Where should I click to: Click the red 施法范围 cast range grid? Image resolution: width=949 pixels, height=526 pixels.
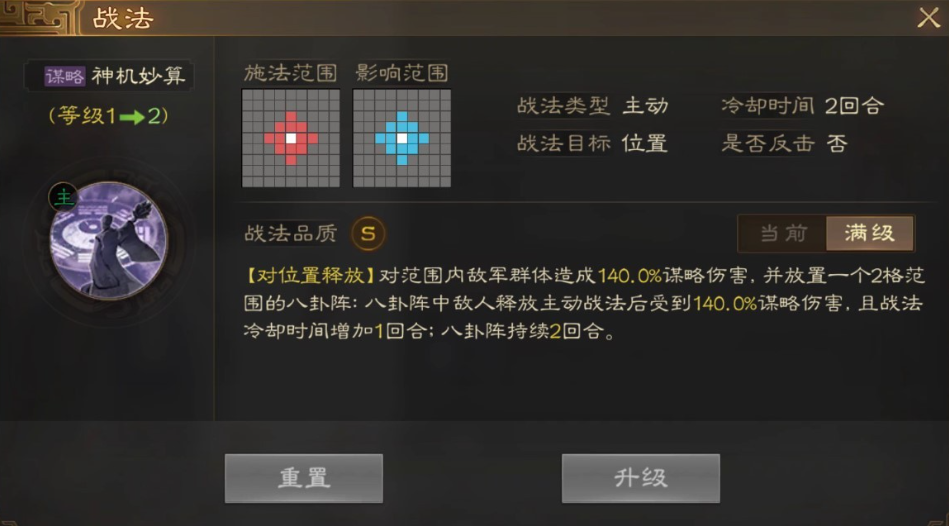click(291, 138)
